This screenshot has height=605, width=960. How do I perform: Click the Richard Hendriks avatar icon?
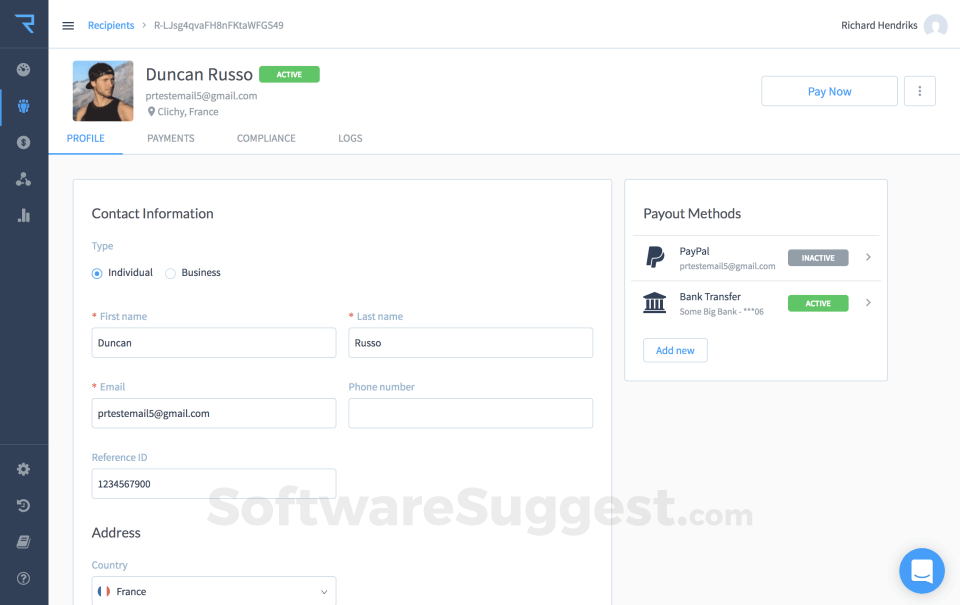pos(935,25)
